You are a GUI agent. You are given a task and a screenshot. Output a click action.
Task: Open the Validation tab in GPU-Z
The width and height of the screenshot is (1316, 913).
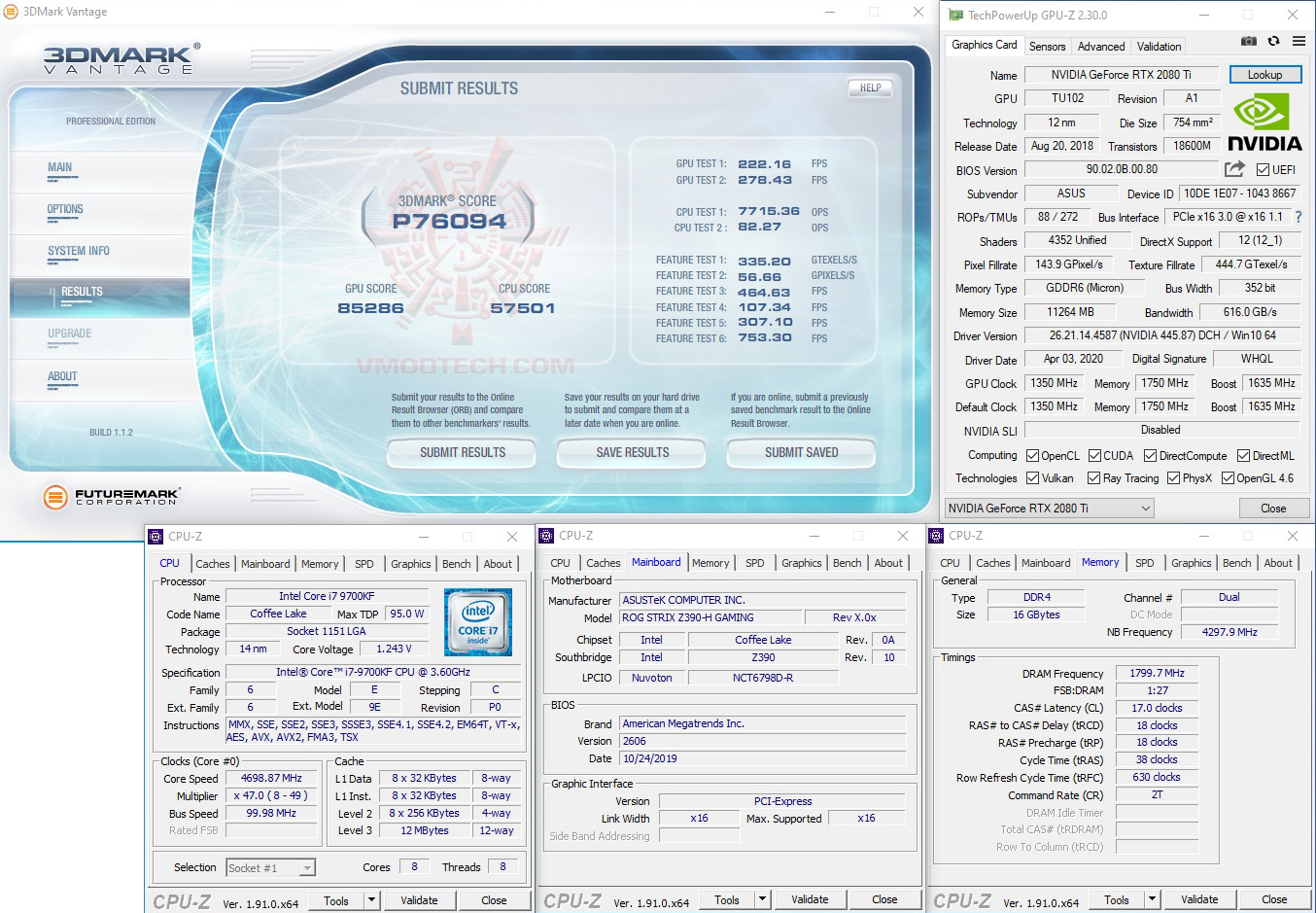coord(1160,46)
